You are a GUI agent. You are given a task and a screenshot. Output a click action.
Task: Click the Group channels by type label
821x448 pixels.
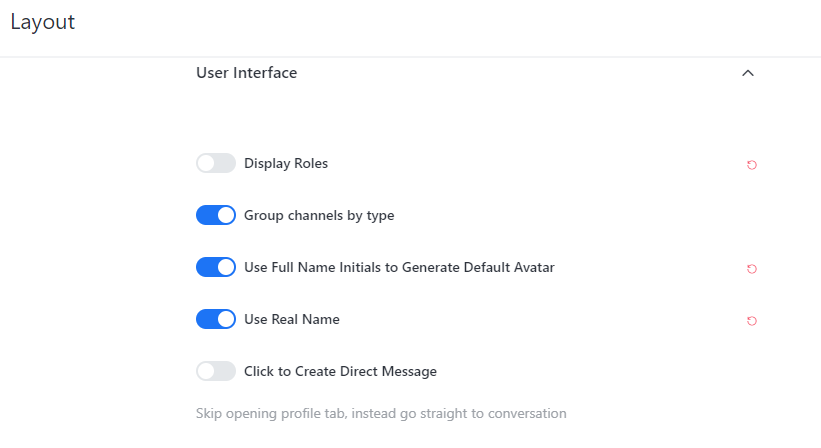coord(319,215)
